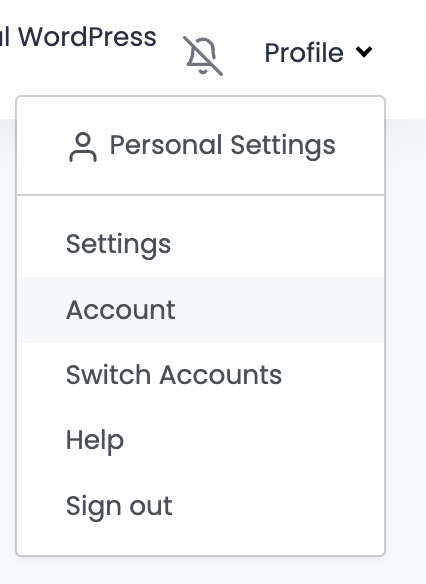Go to account details via Account
Image resolution: width=426 pixels, height=584 pixels.
(x=201, y=310)
